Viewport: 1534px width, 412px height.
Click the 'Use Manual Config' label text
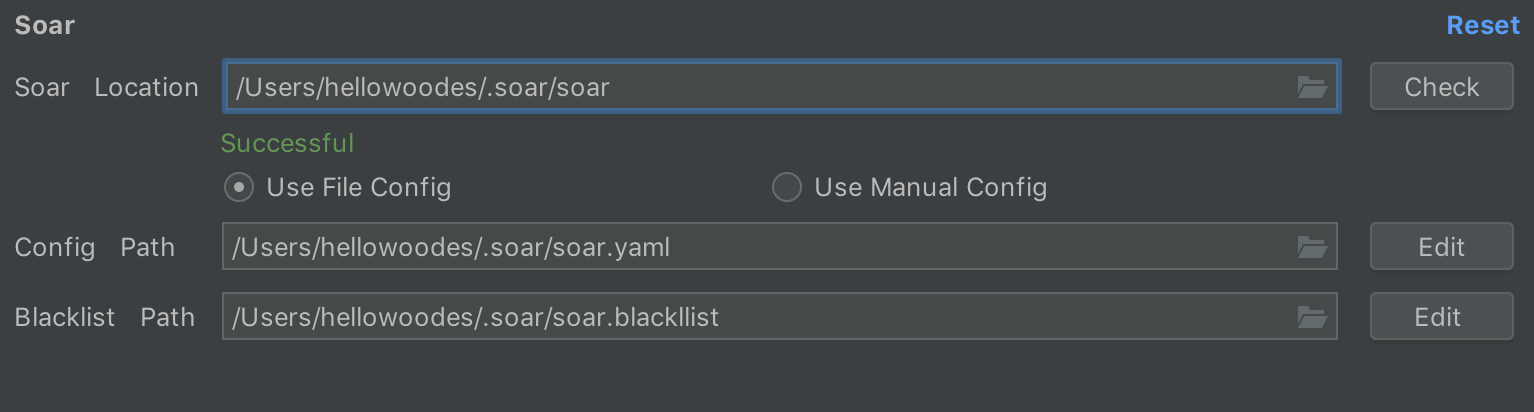931,187
